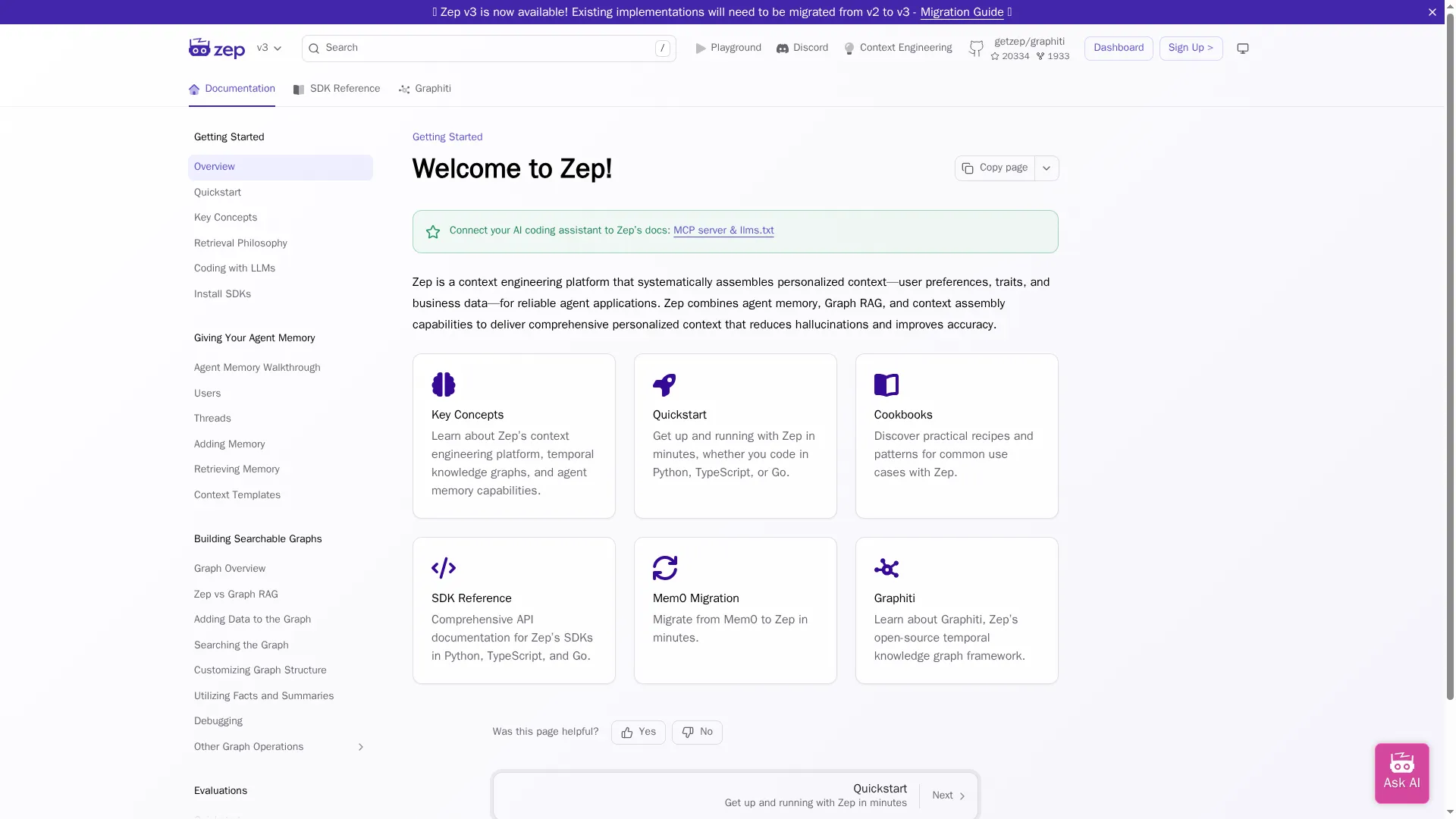Toggle the theme switcher monitor icon

[x=1242, y=49]
